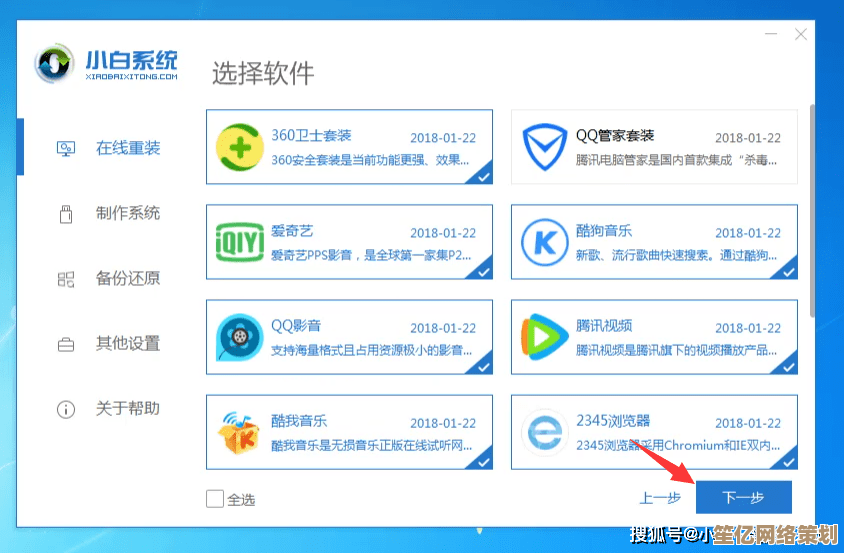Click the 酷我音乐 orange box icon
This screenshot has width=844, height=553.
coord(238,432)
